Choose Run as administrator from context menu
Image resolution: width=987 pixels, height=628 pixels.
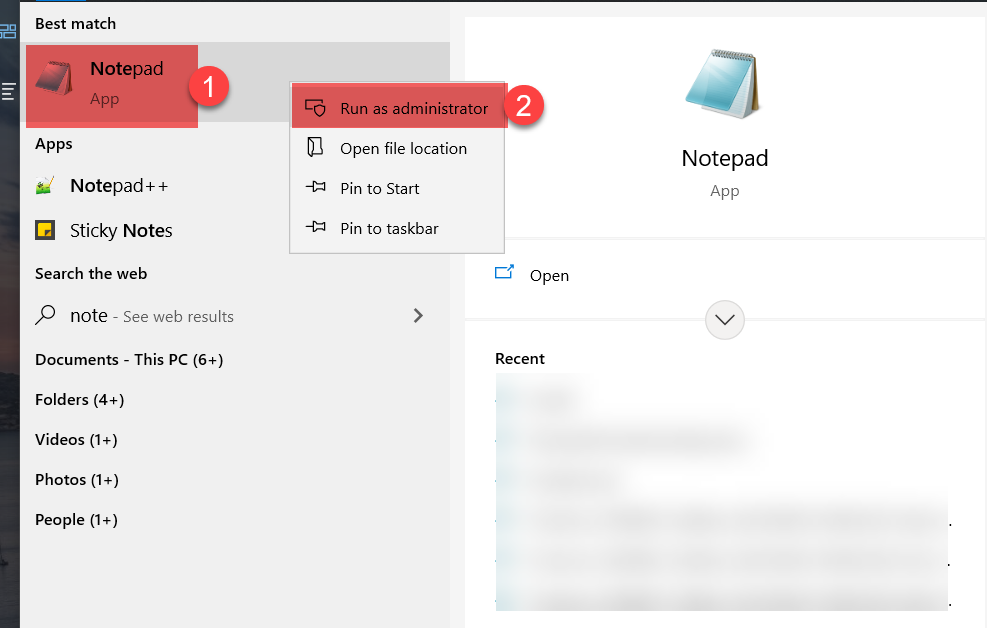click(x=397, y=108)
